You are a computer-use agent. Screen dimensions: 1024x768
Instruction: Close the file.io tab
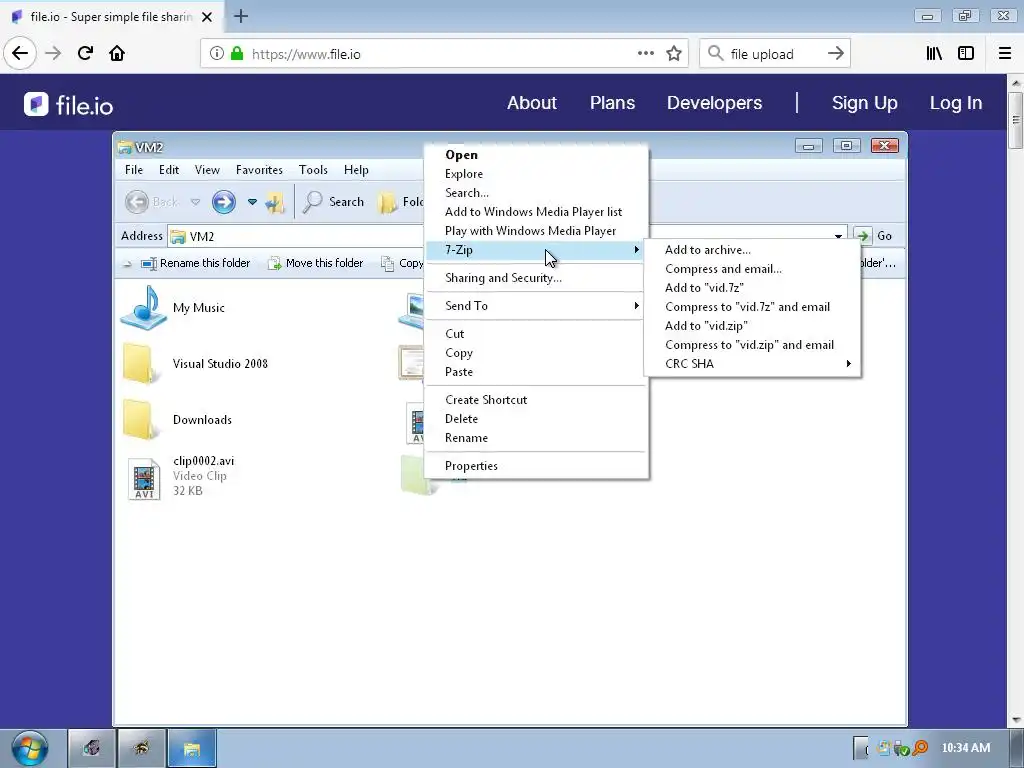point(207,17)
